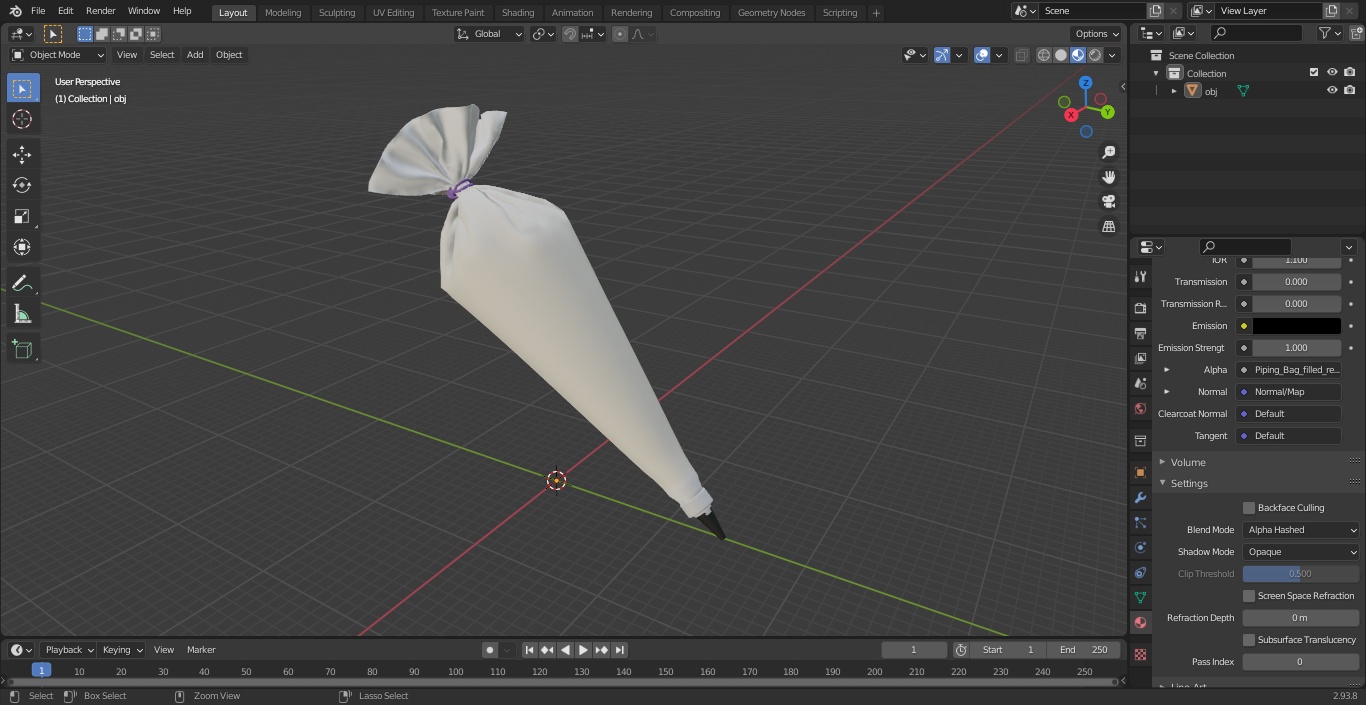Hide Collection in viewport via eye icon

click(x=1332, y=73)
